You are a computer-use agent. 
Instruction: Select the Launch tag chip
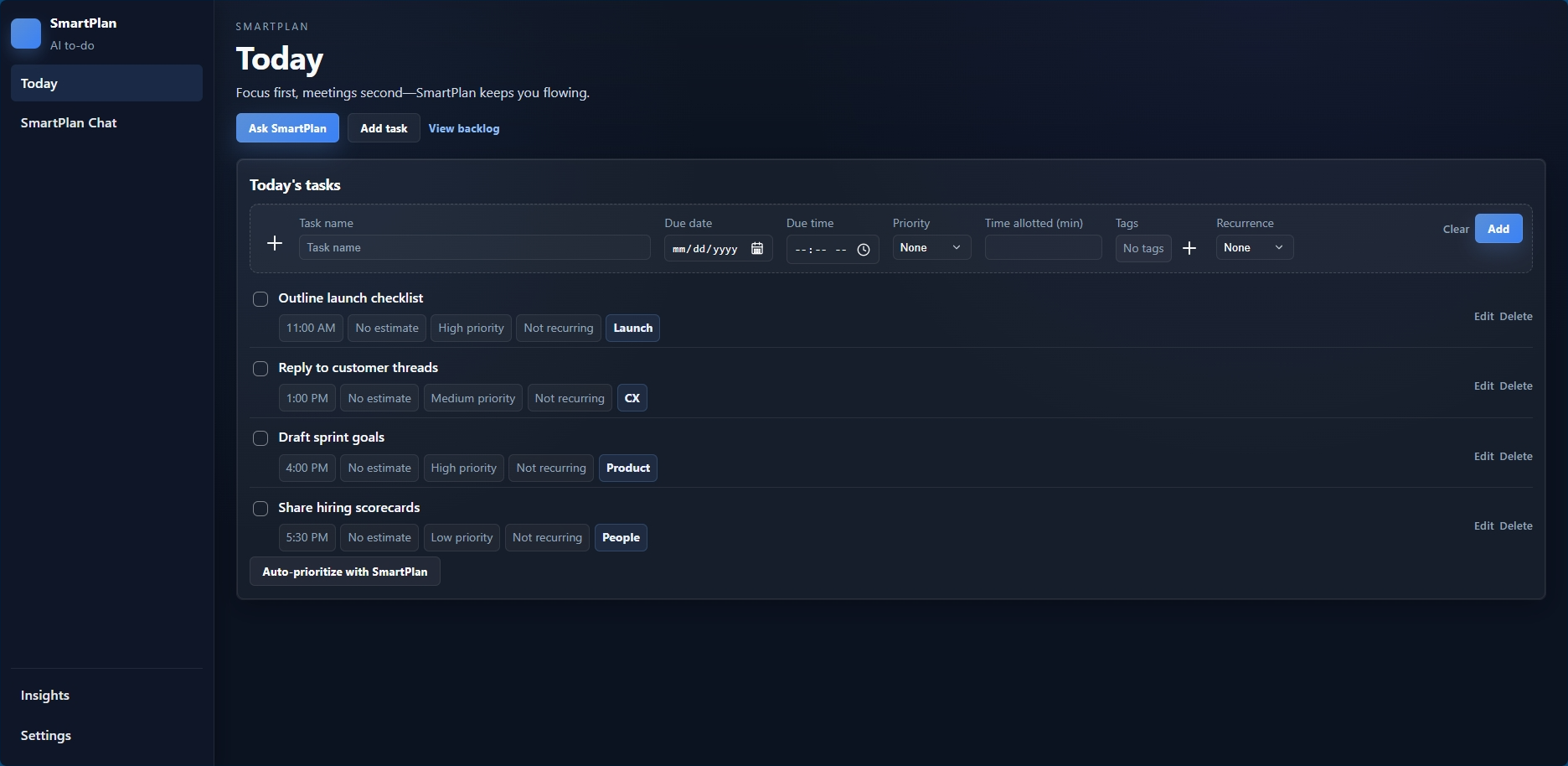coord(632,328)
